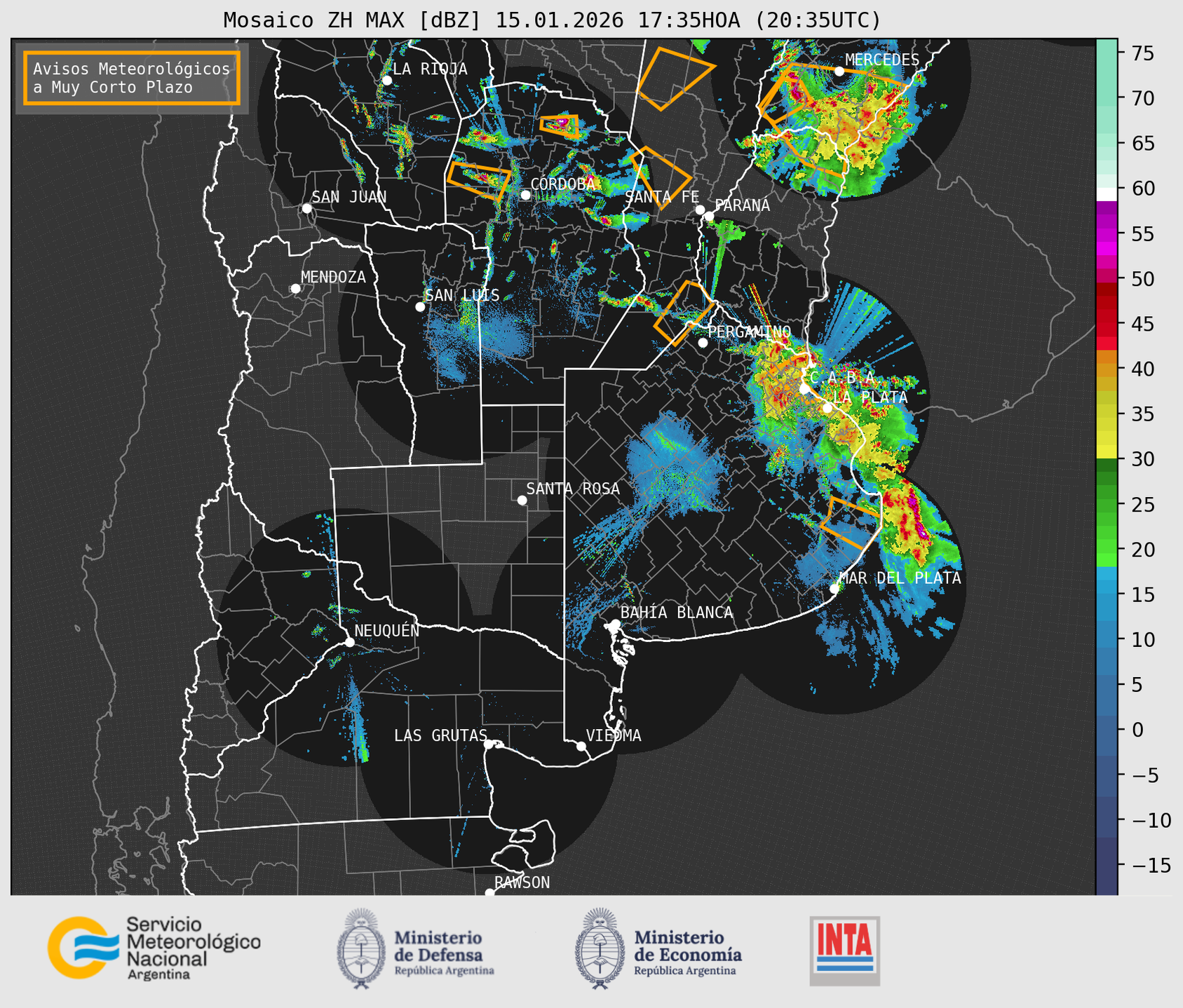Screen dimensions: 1183x1008
Task: Select the 30 tick label on the dBZ scale
Action: [x=1142, y=459]
